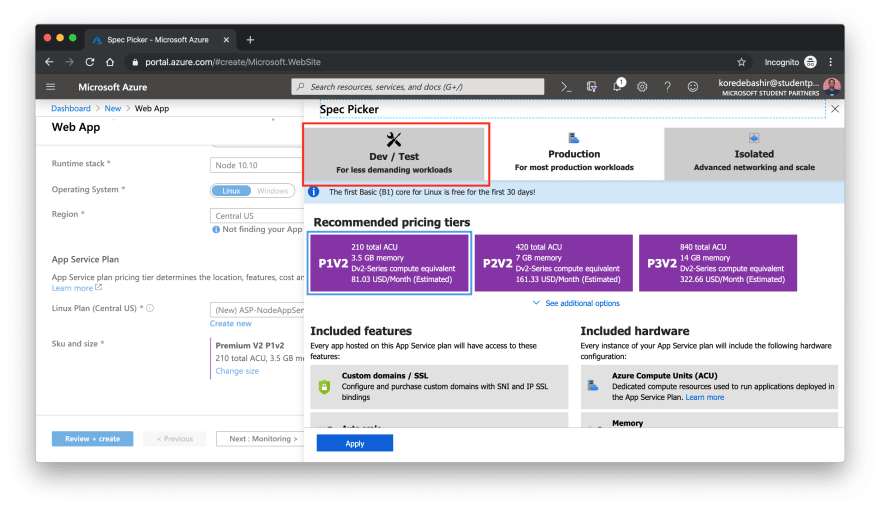Select the P3V2 pricing tier card
Image resolution: width=880 pixels, height=509 pixels.
tap(718, 263)
